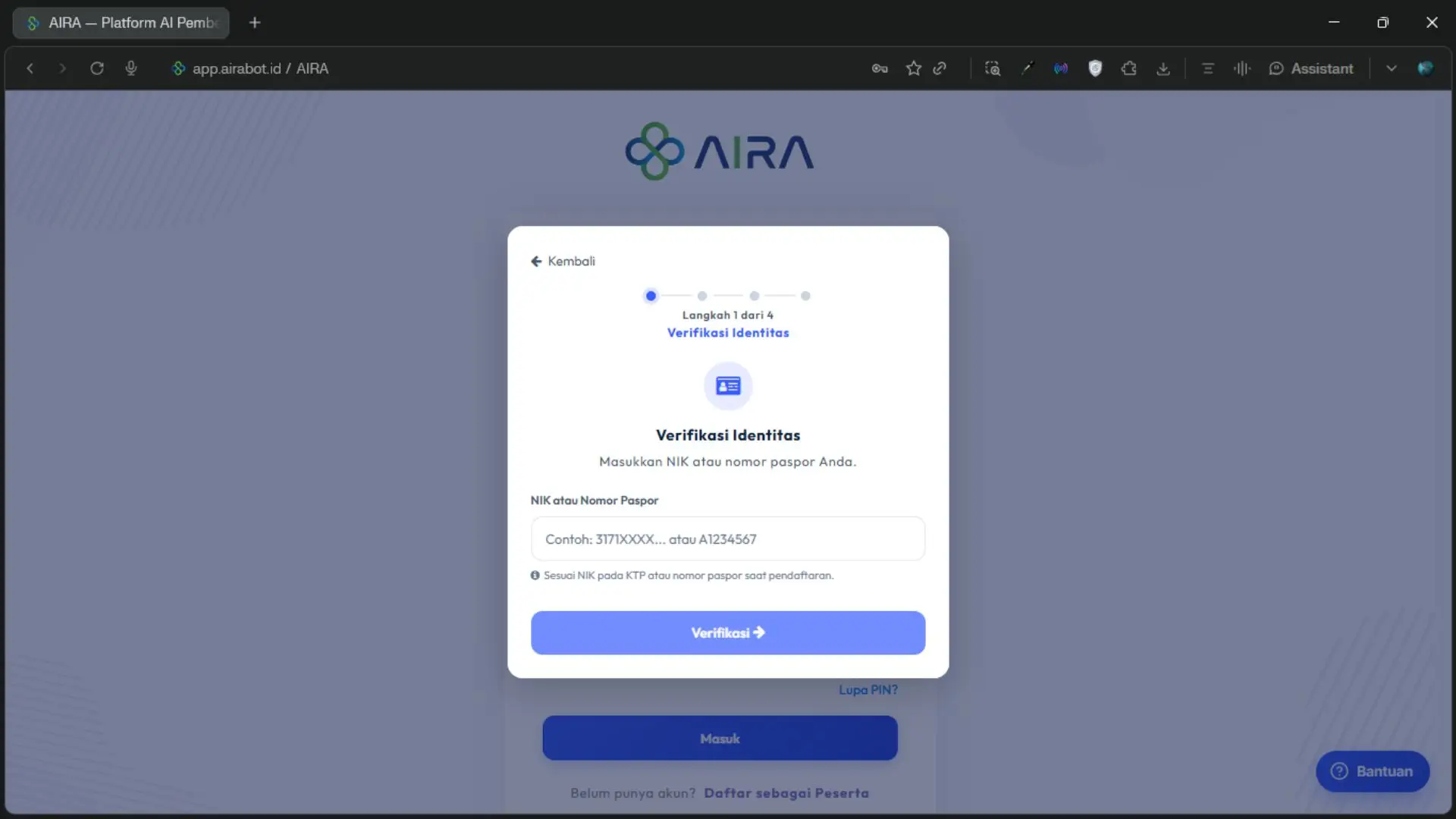Open the reading list lines icon

tap(1208, 68)
